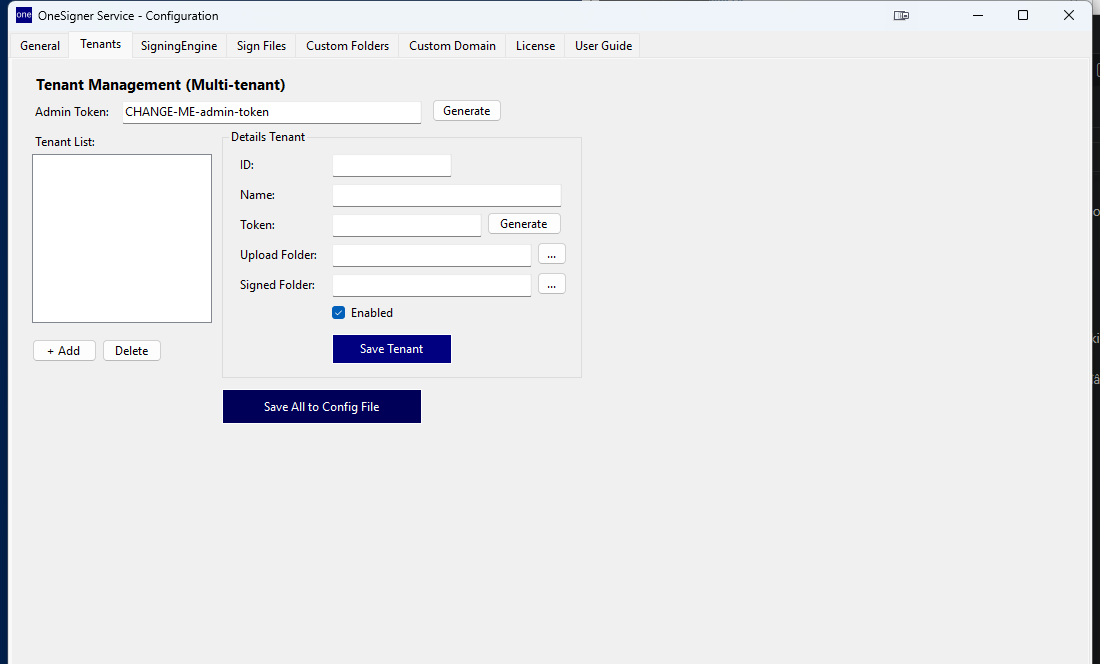
Task: Open the User Guide tab
Action: (x=603, y=46)
